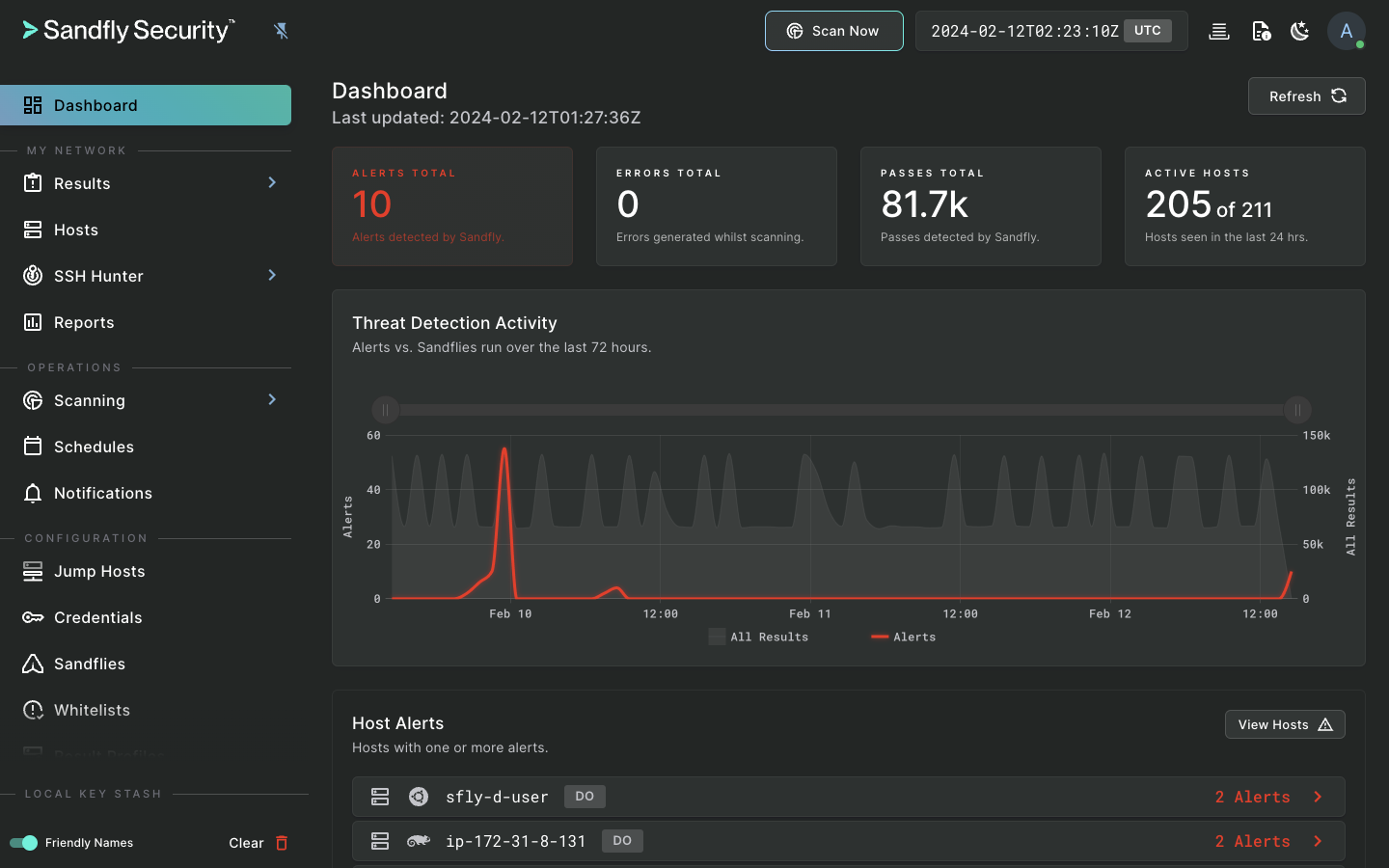This screenshot has width=1389, height=868.
Task: Click the SUSE OS icon for ip-172-31-8-131
Action: point(419,841)
